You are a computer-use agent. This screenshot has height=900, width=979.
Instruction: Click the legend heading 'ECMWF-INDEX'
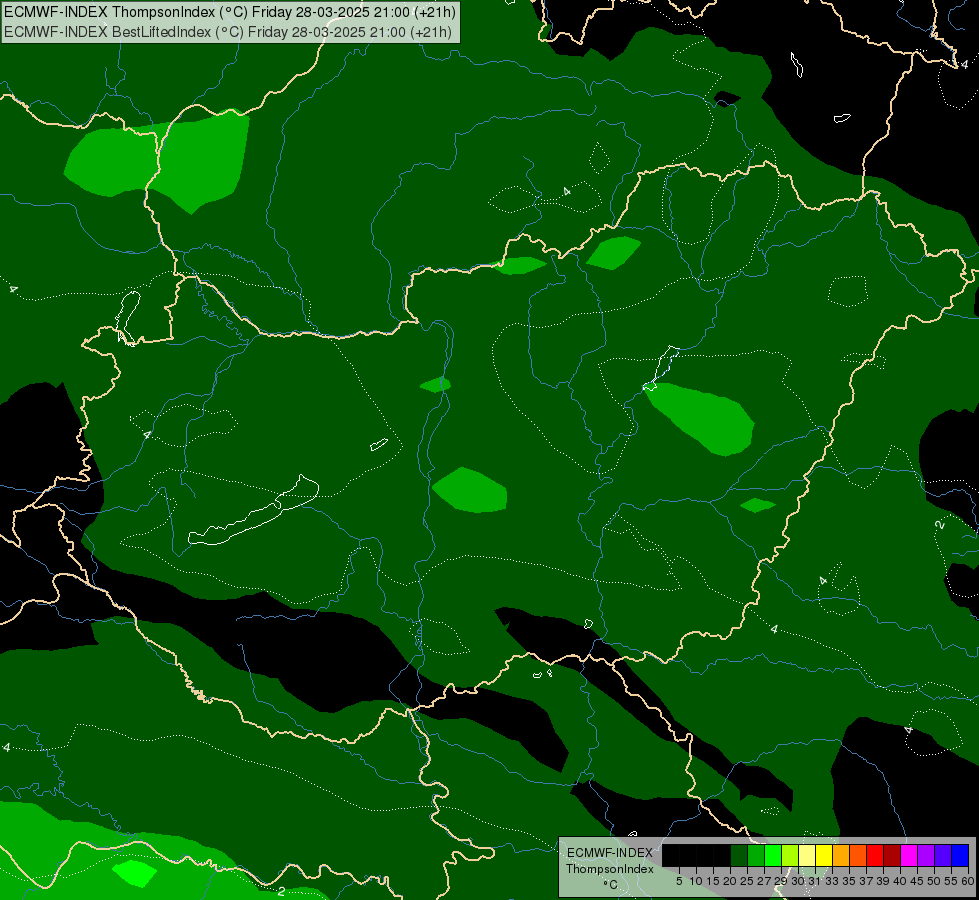pos(610,853)
